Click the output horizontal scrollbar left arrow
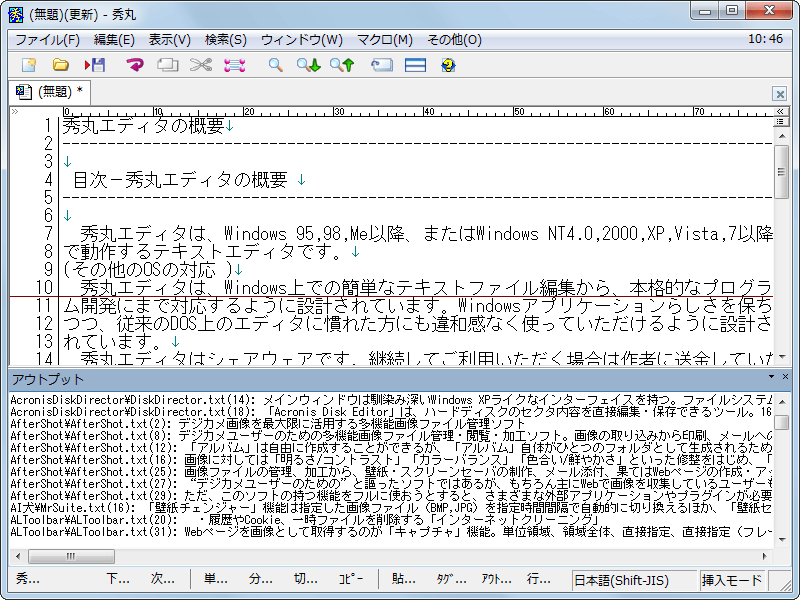This screenshot has width=800, height=600. [x=18, y=556]
